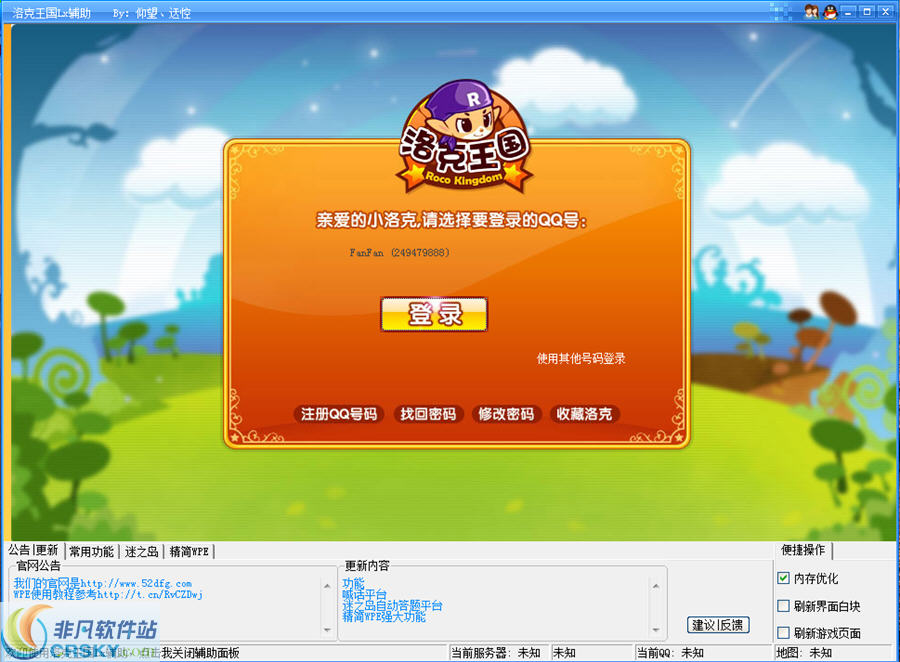
Task: Switch to the 公告|更新 tab
Action: point(33,550)
